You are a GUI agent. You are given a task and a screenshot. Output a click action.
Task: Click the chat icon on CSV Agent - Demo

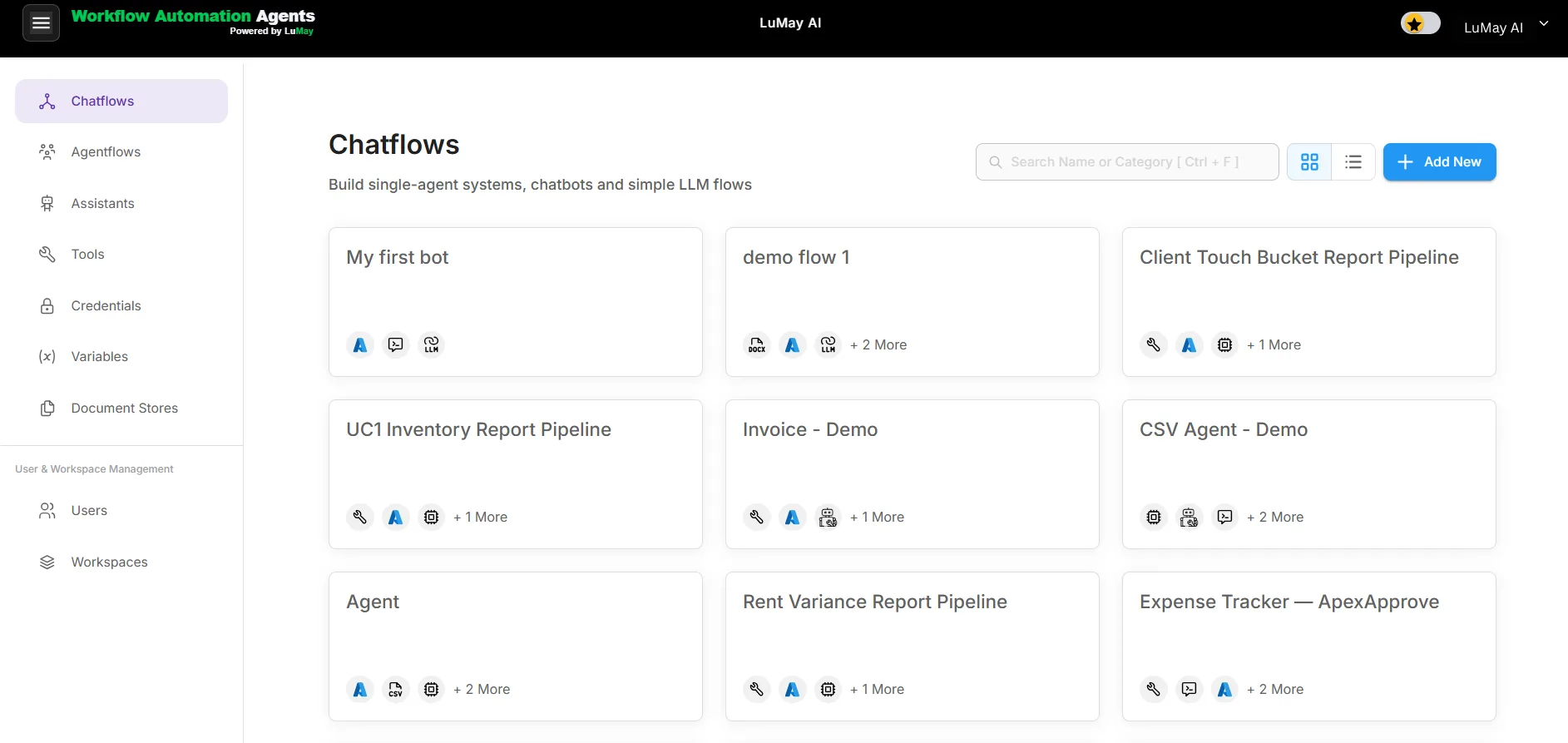[x=1225, y=517]
